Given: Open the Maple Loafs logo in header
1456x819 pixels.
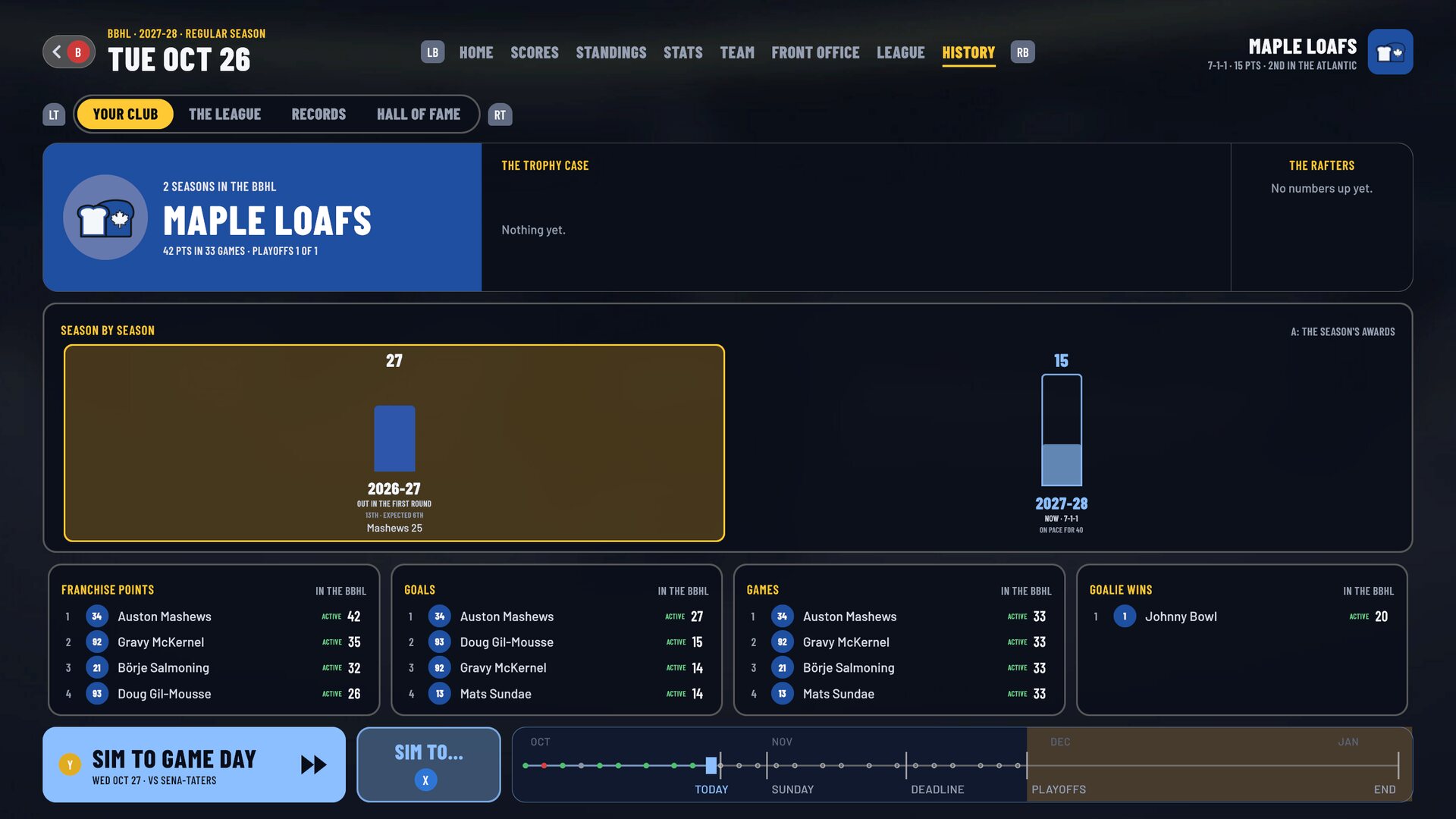Looking at the screenshot, I should click(x=1390, y=52).
